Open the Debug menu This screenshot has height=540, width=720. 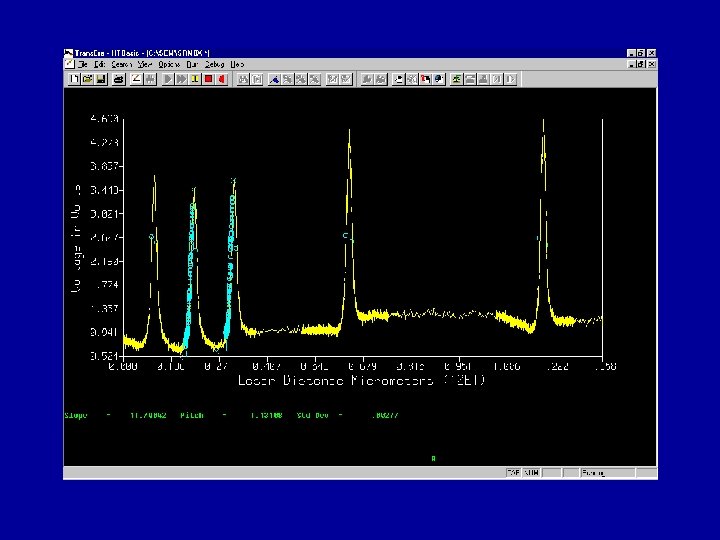[x=214, y=64]
